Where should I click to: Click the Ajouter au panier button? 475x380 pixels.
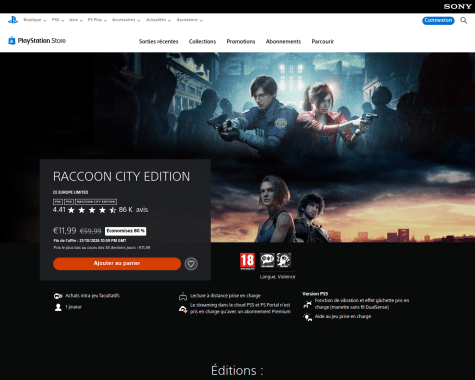[x=117, y=263]
